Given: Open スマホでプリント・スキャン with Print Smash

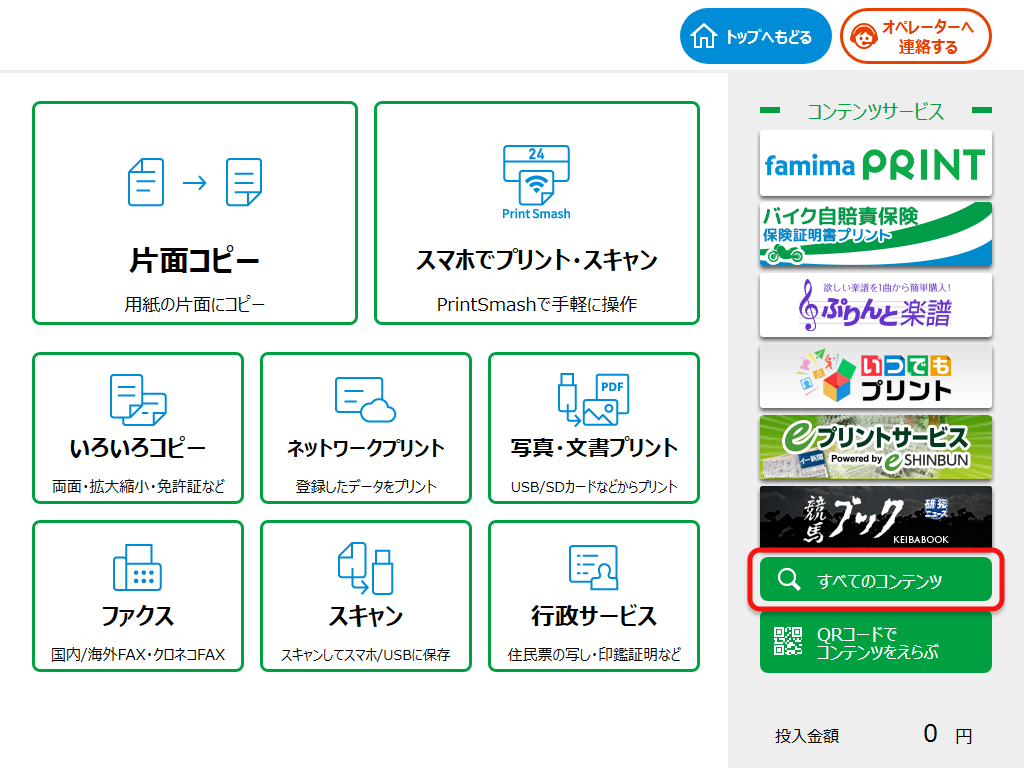Looking at the screenshot, I should pos(536,212).
